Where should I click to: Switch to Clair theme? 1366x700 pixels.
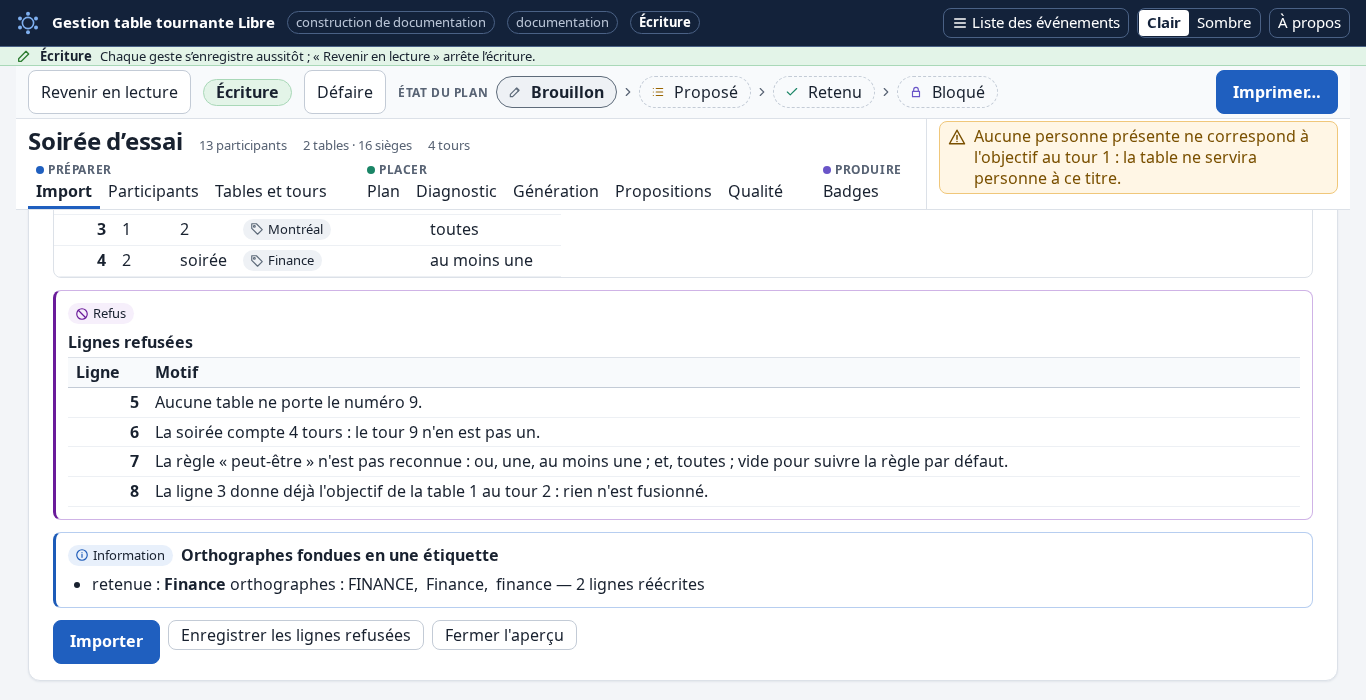[x=1164, y=23]
